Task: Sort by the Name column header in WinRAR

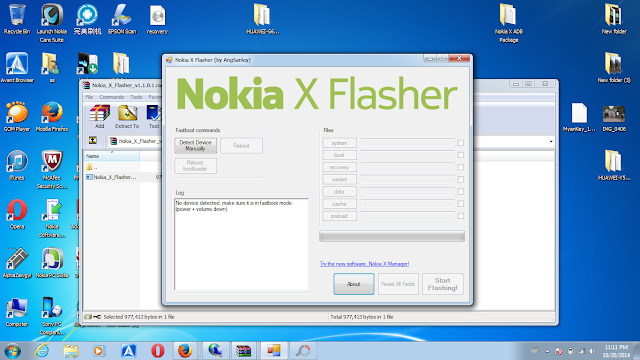Action: (x=111, y=156)
